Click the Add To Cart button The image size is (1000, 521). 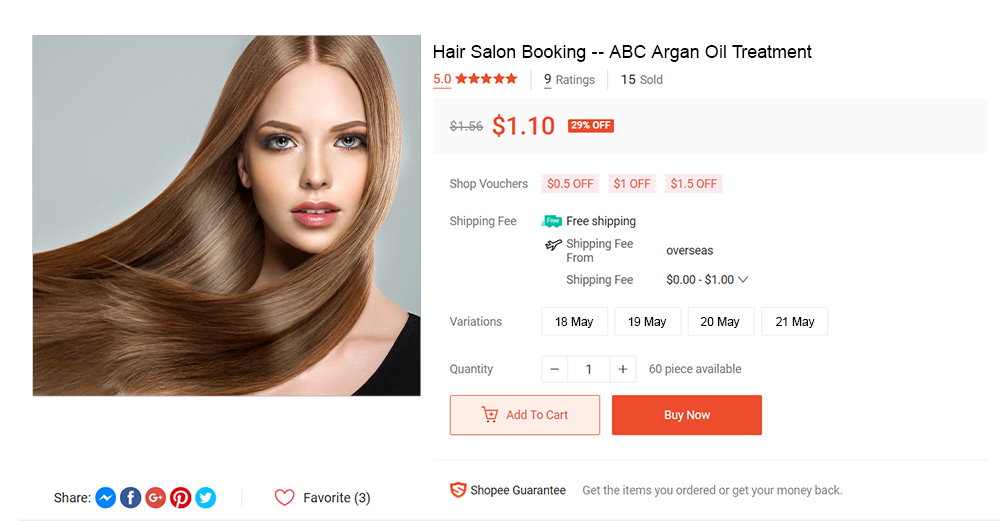point(525,415)
